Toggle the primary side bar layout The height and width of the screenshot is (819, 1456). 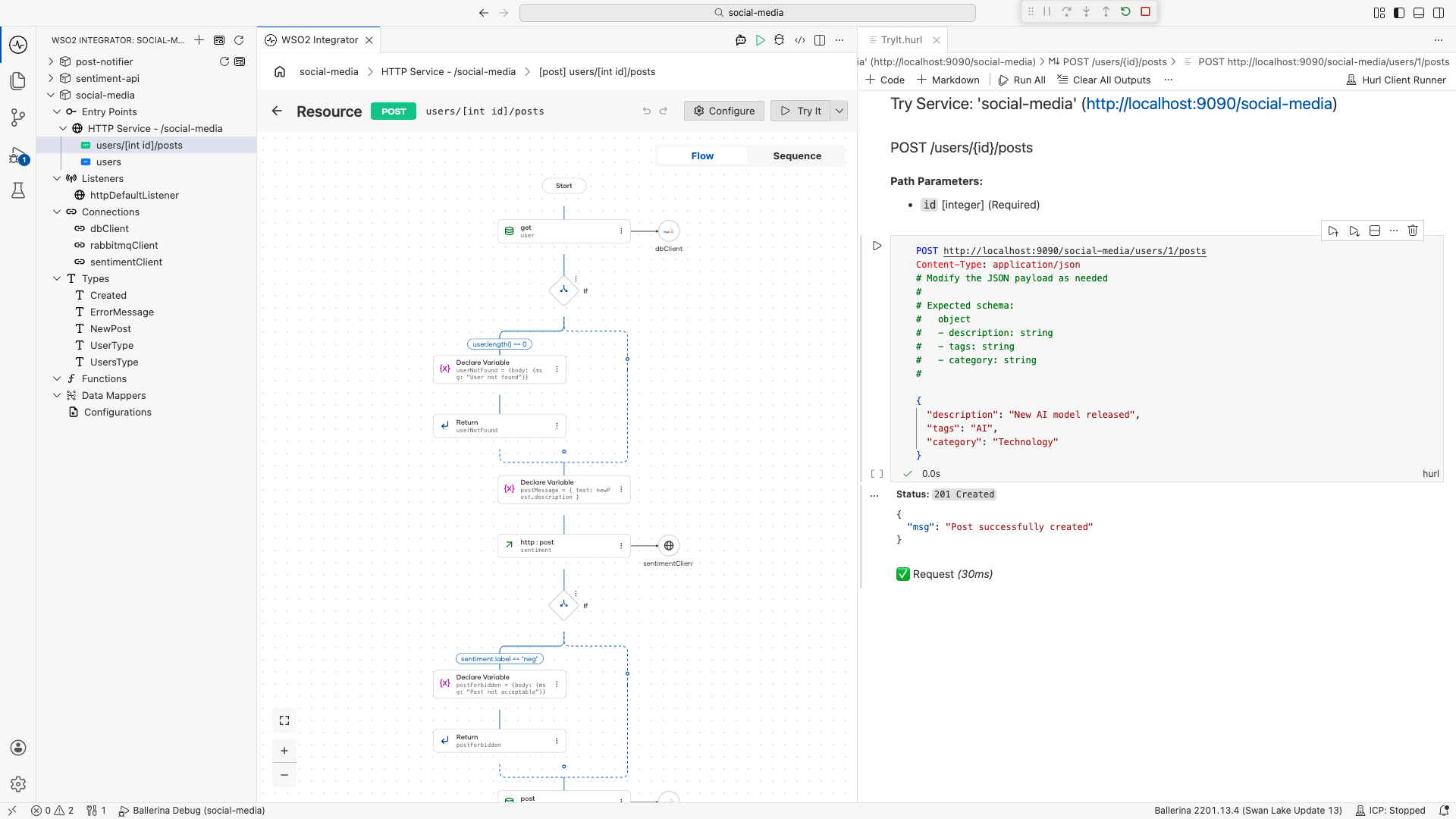click(1399, 13)
